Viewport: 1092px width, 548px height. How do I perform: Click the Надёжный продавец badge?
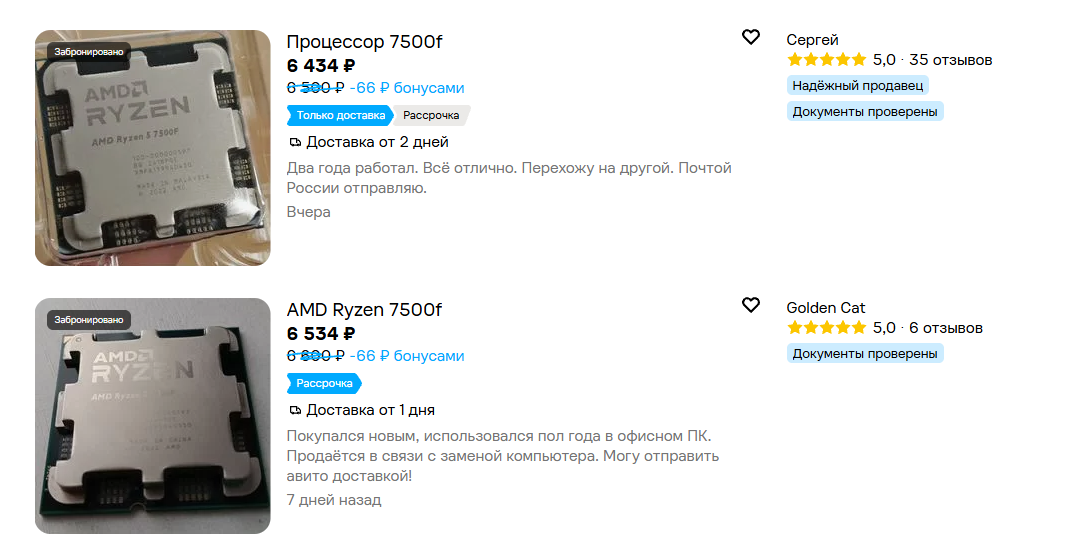pos(858,86)
